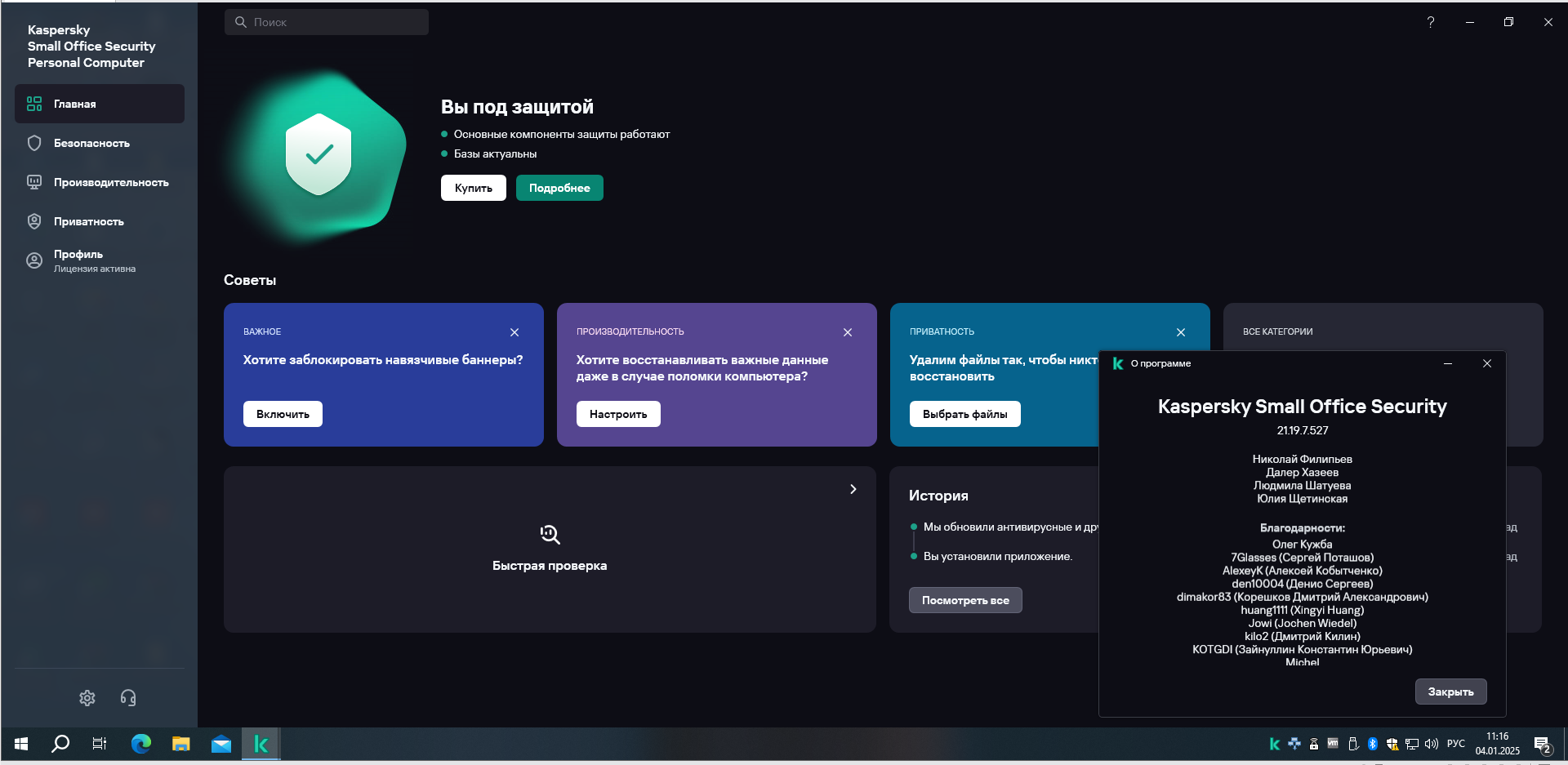Open File Explorer from the taskbar
Viewport: 1568px width, 765px height.
click(180, 744)
